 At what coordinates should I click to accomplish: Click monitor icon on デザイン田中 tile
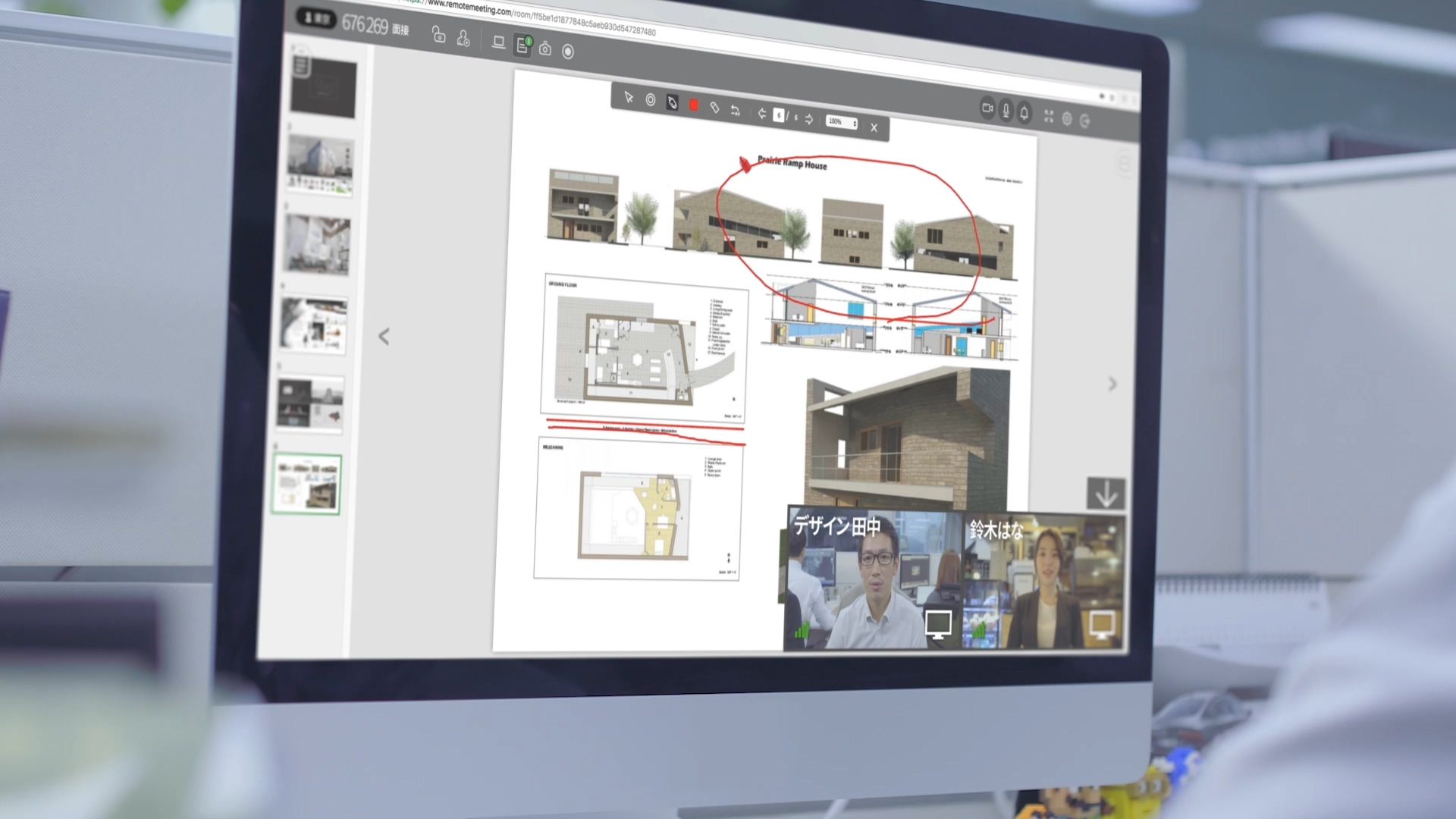point(939,624)
